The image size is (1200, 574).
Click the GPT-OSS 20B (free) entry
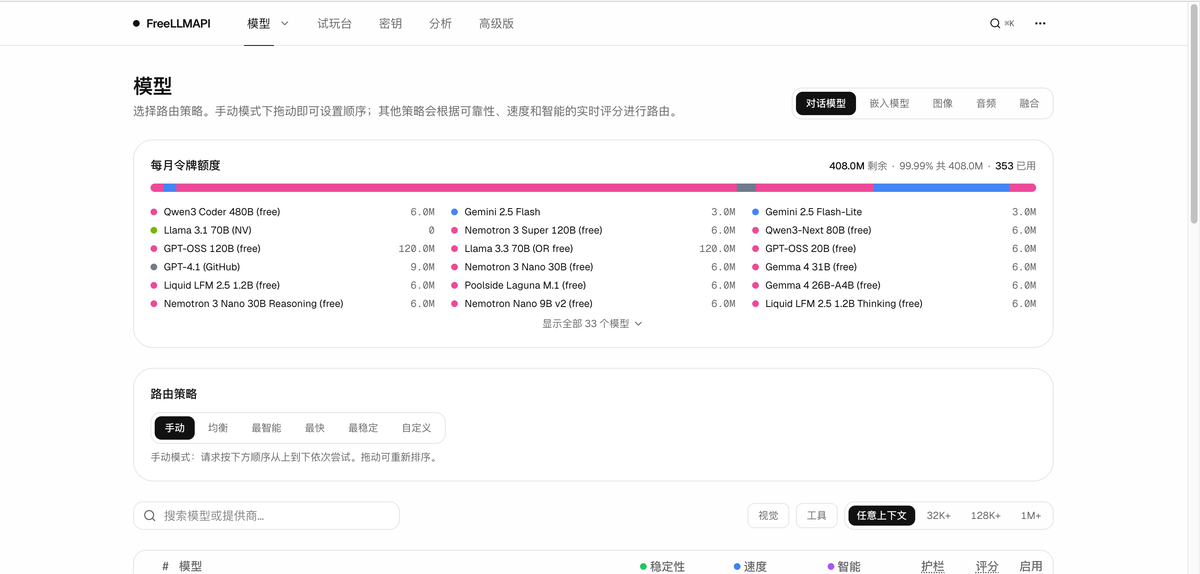click(x=894, y=249)
